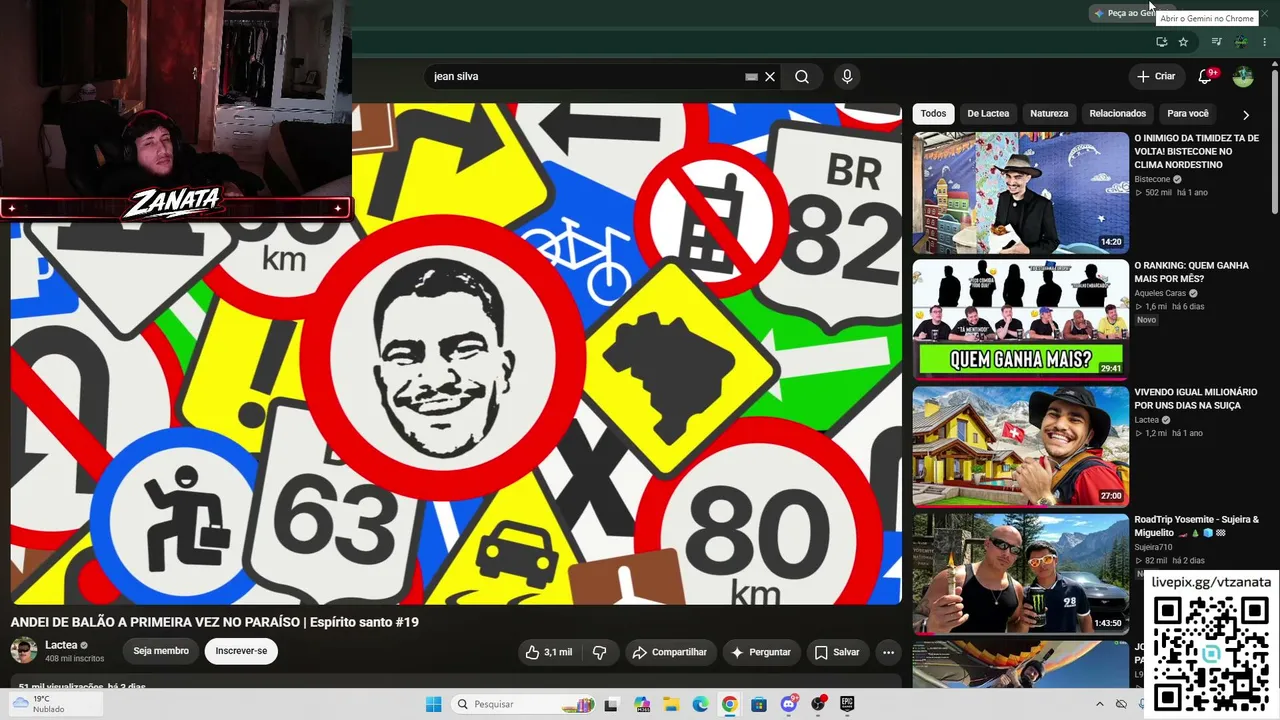Open Task View on the taskbar
Image resolution: width=1280 pixels, height=720 pixels.
point(611,704)
